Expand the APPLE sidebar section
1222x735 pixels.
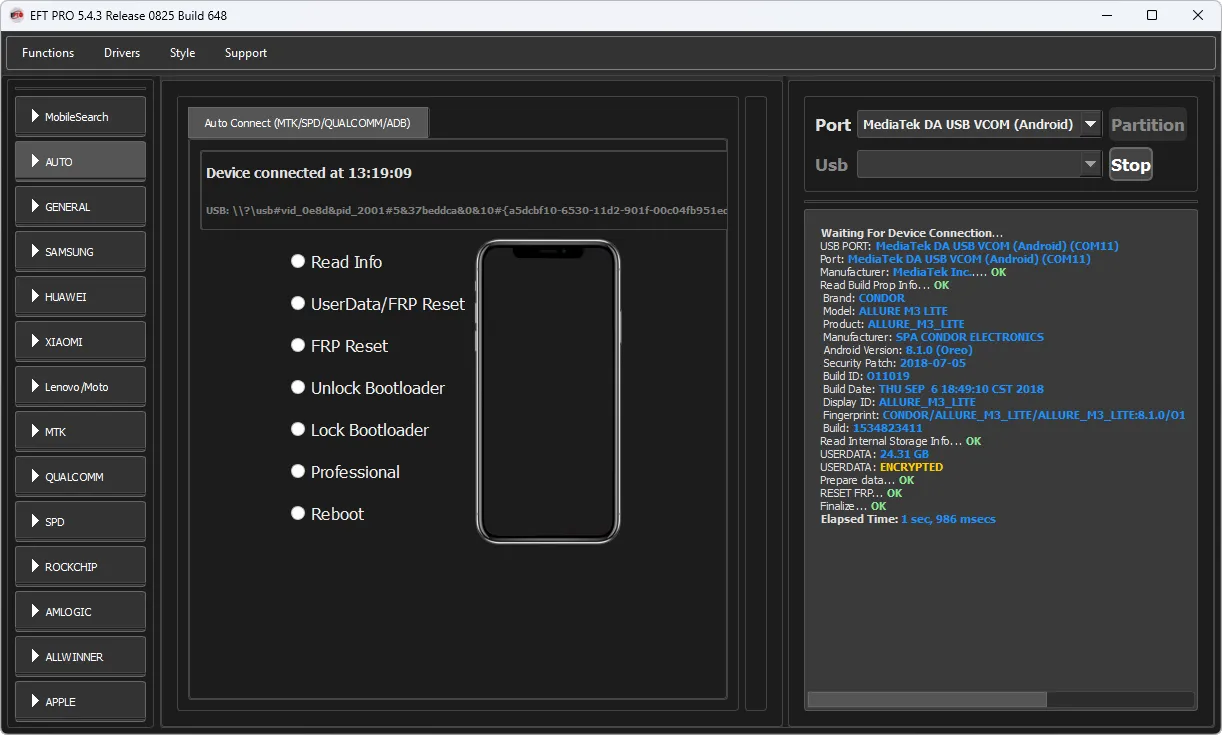tap(80, 702)
